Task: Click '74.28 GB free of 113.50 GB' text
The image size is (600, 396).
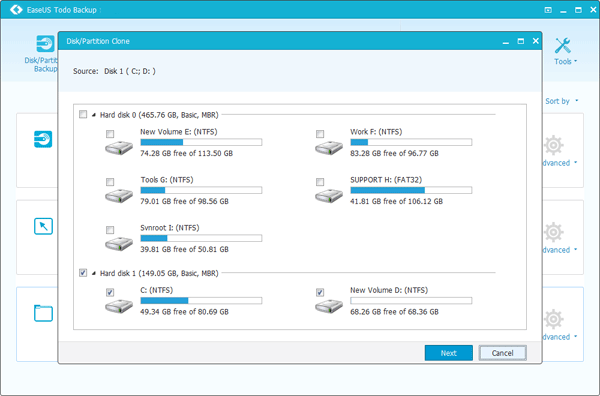Action: (x=186, y=153)
